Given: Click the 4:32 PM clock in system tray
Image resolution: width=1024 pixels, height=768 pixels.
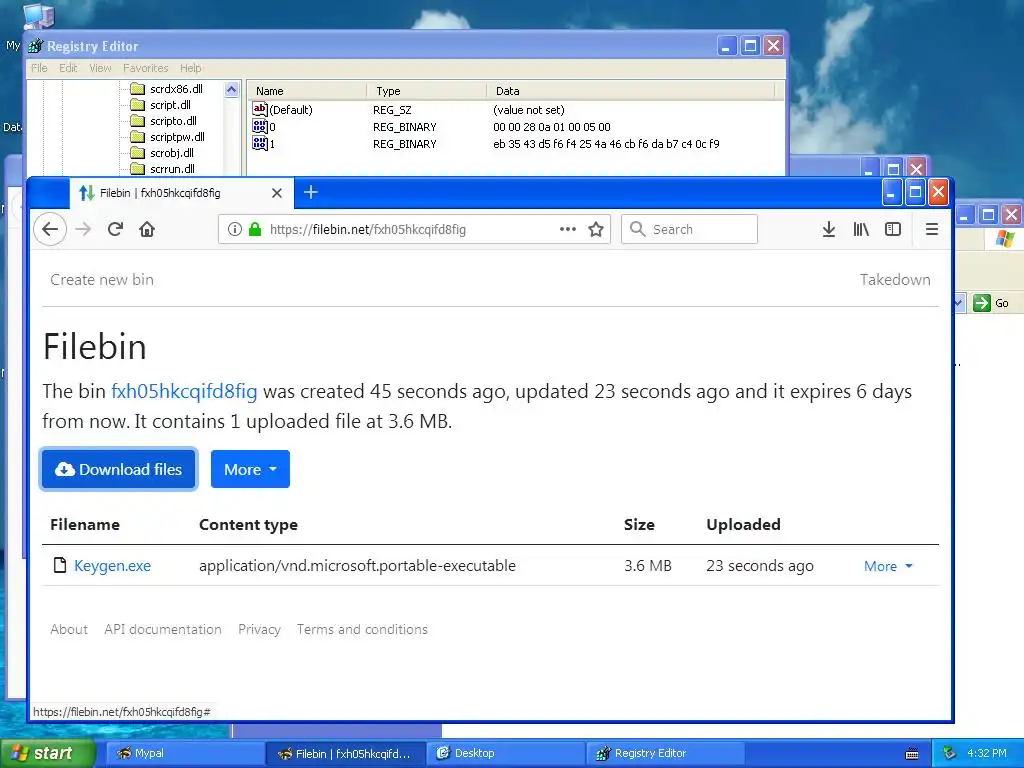Looking at the screenshot, I should coord(987,753).
